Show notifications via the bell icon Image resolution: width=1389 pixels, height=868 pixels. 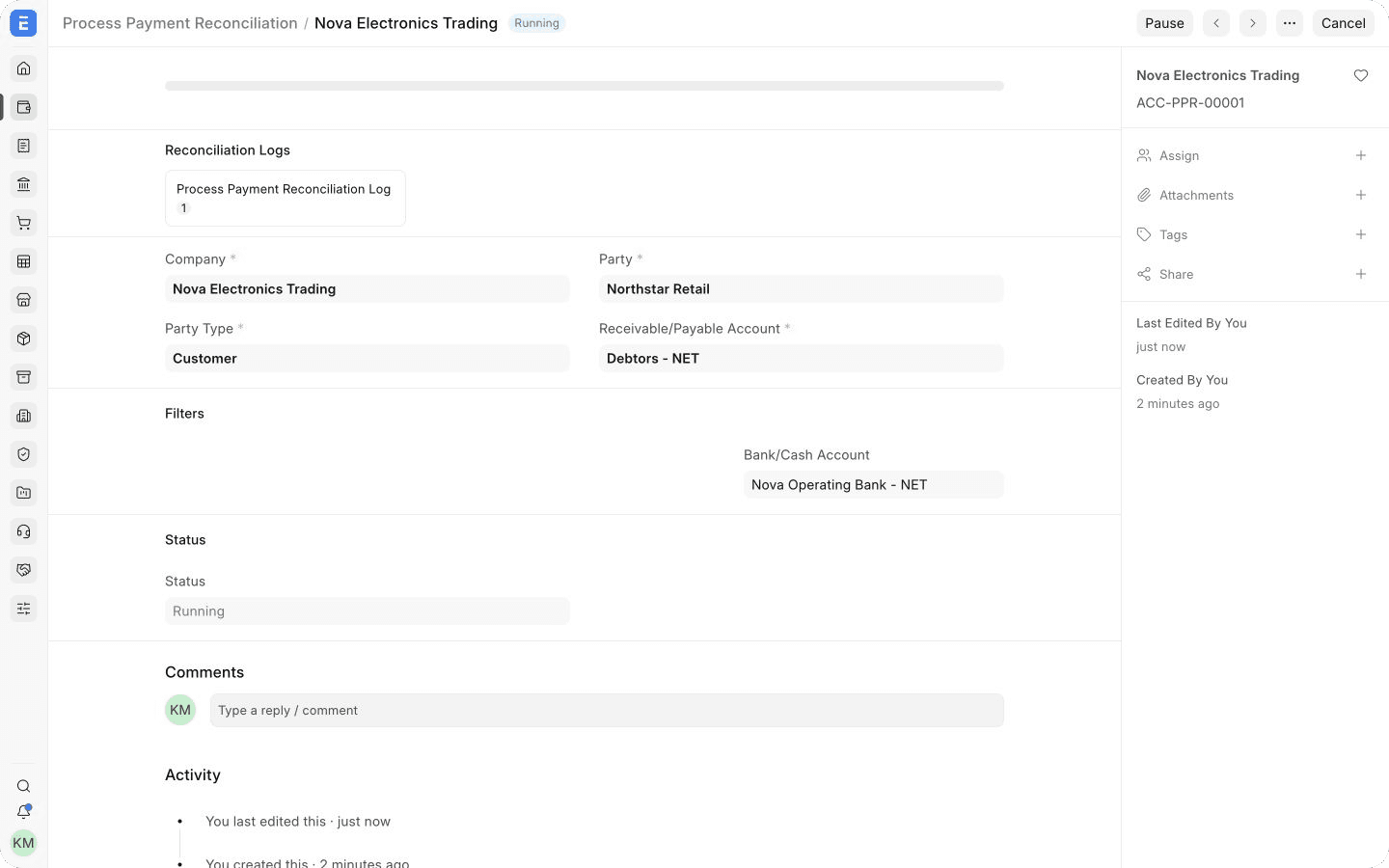23,812
